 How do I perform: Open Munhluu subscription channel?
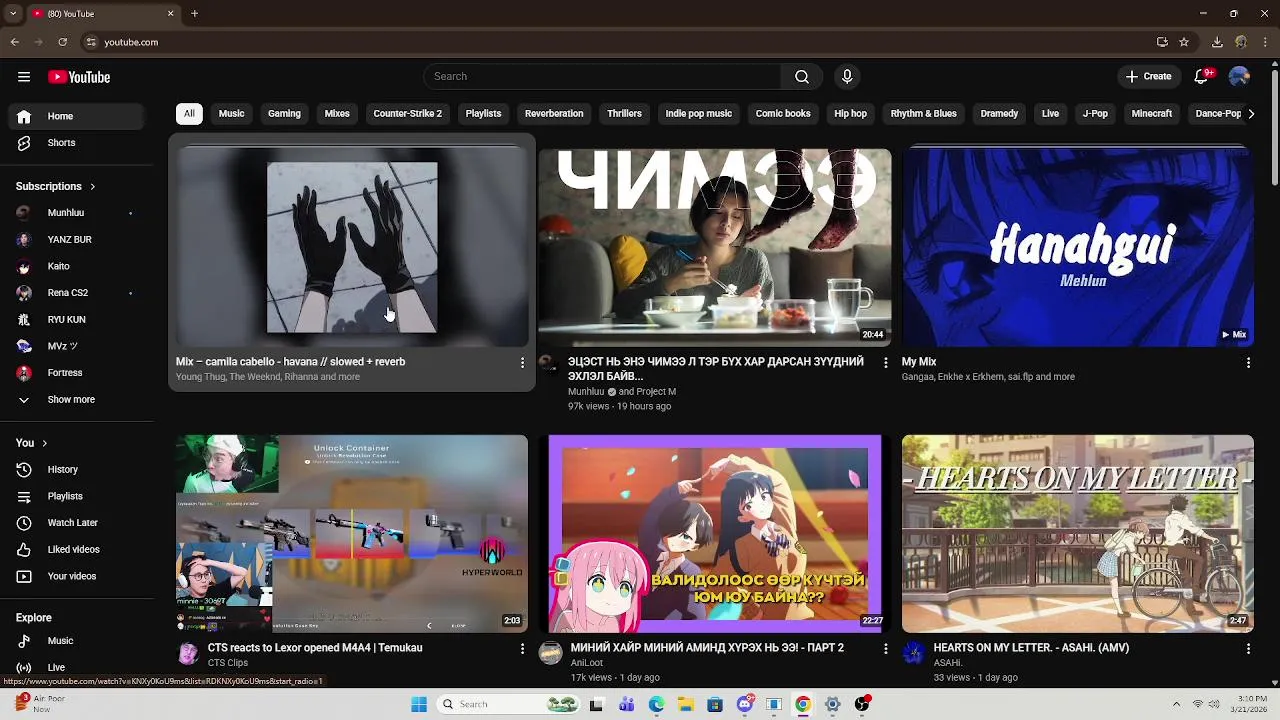click(77, 213)
